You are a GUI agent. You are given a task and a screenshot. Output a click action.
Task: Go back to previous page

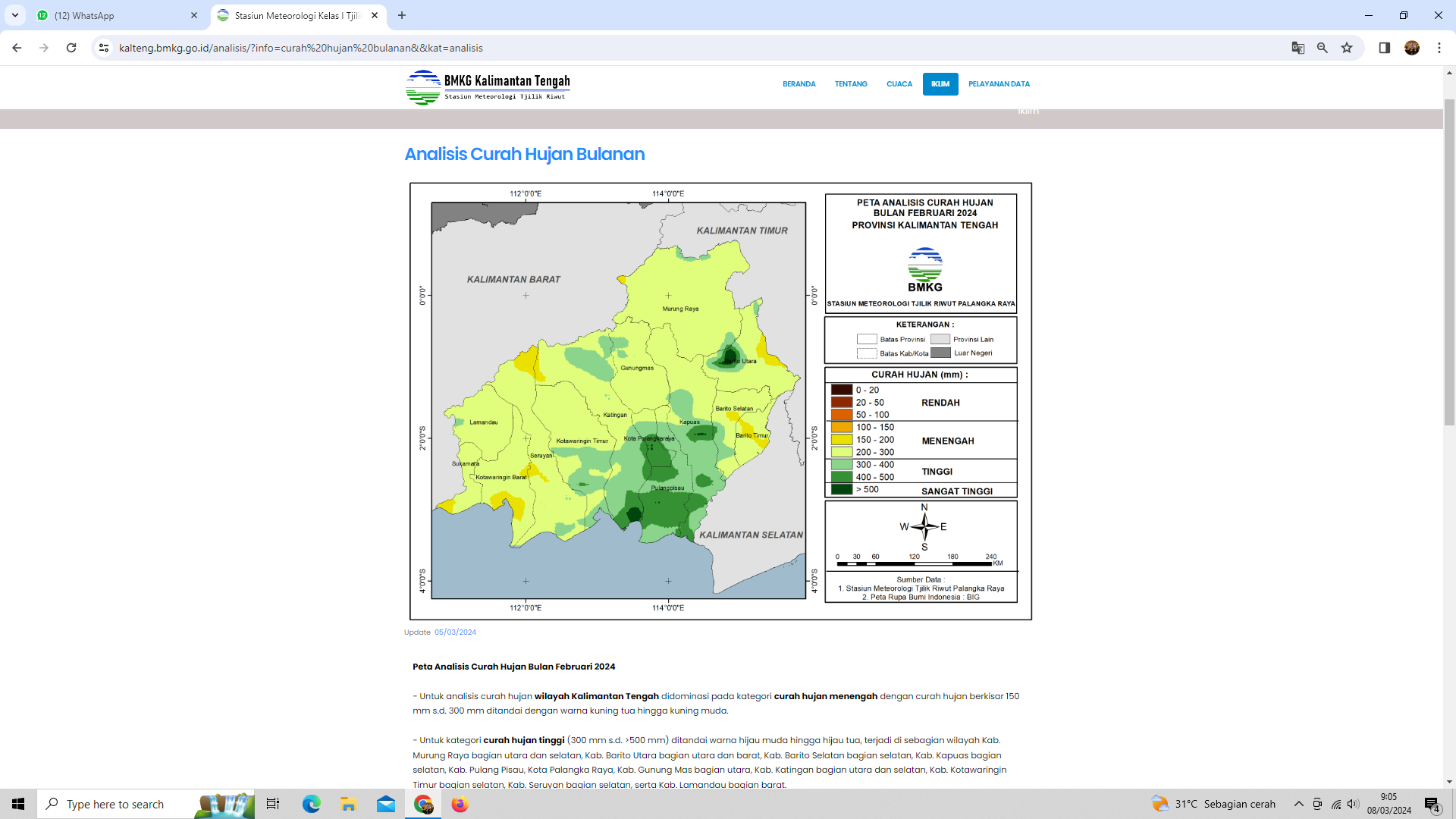pyautogui.click(x=17, y=48)
